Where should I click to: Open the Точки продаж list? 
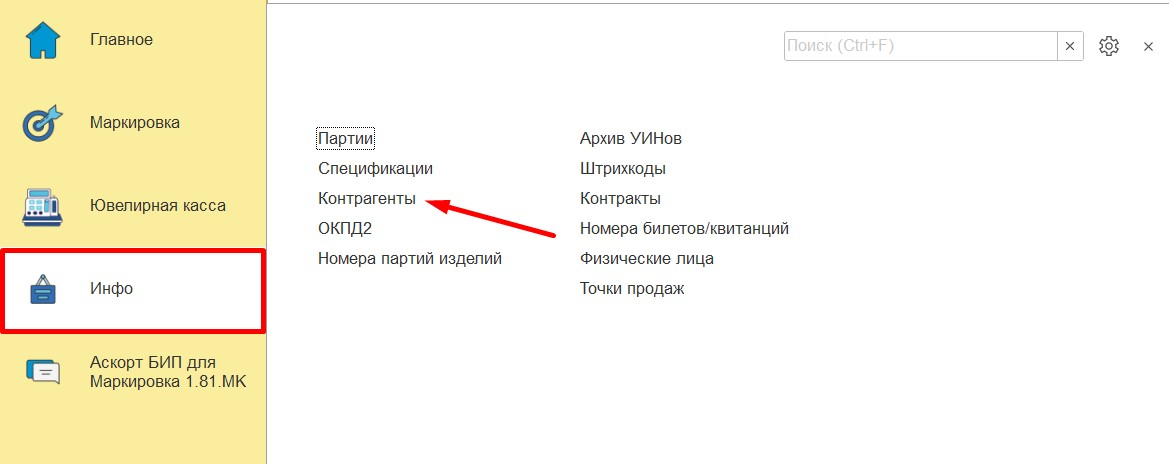632,288
